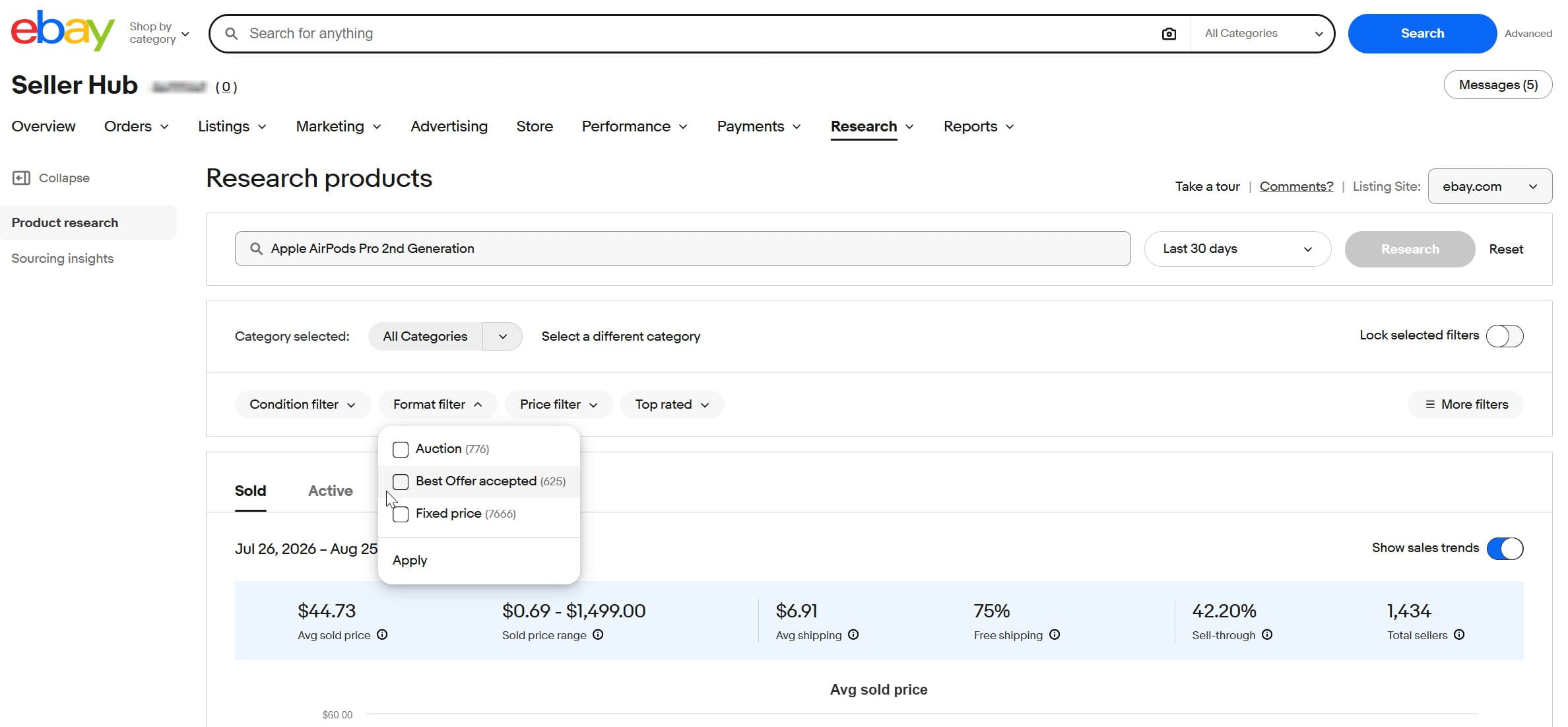Screen dimensions: 1568x727
Task: Click the feedback score (0) link
Action: (226, 87)
